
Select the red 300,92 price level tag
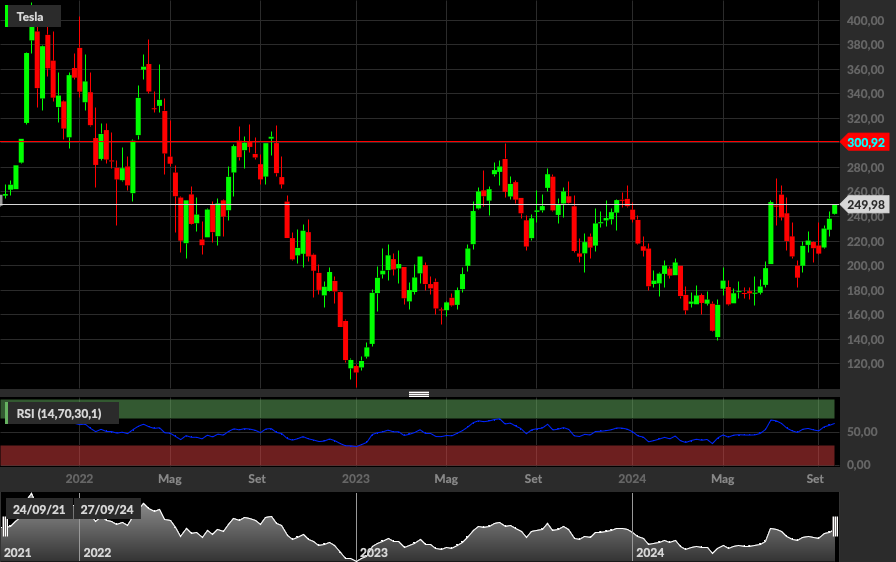tap(865, 142)
